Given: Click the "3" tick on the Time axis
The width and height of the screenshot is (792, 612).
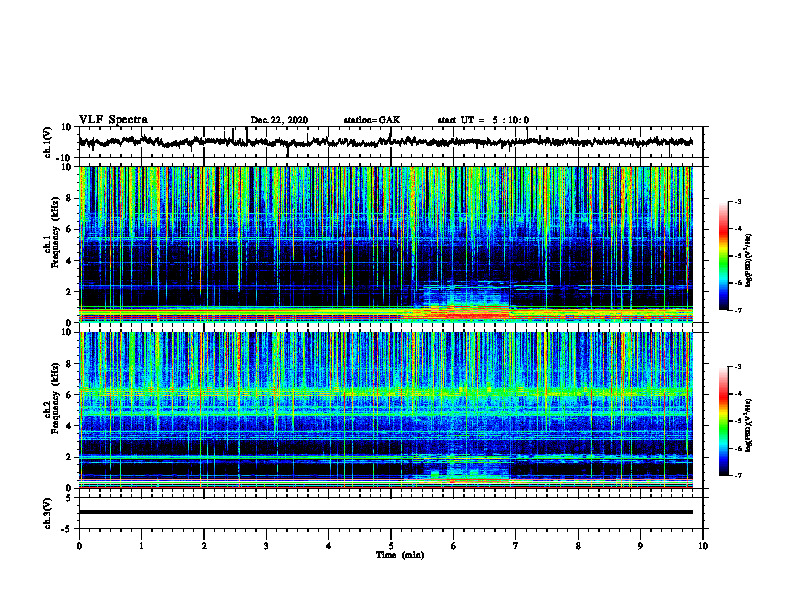Looking at the screenshot, I should (266, 546).
